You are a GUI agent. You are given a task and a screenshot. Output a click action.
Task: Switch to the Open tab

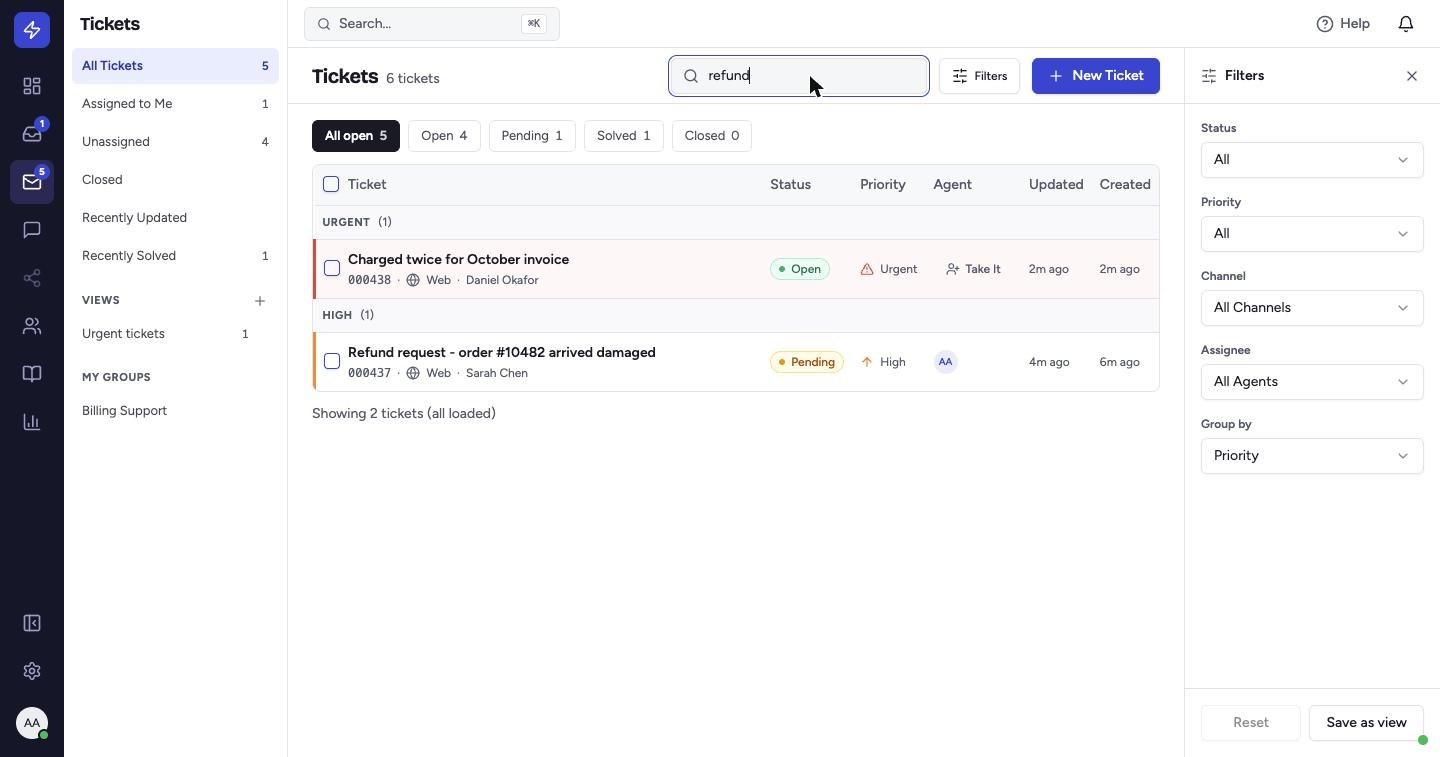point(444,136)
